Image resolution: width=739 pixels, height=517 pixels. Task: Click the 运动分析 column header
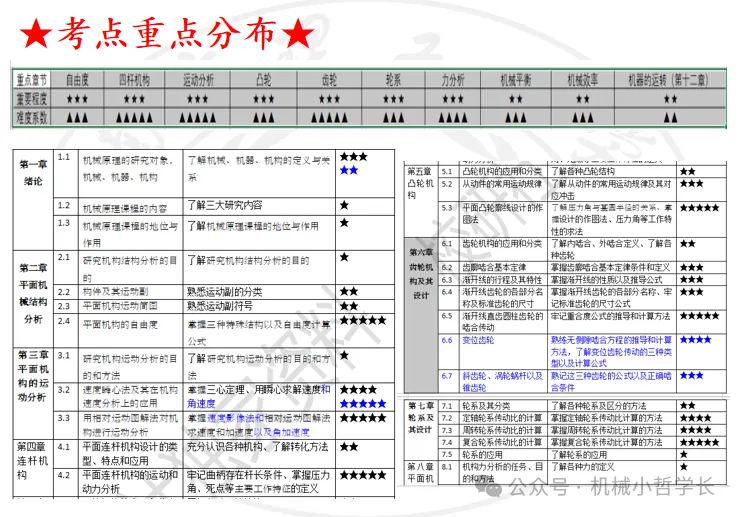point(198,80)
